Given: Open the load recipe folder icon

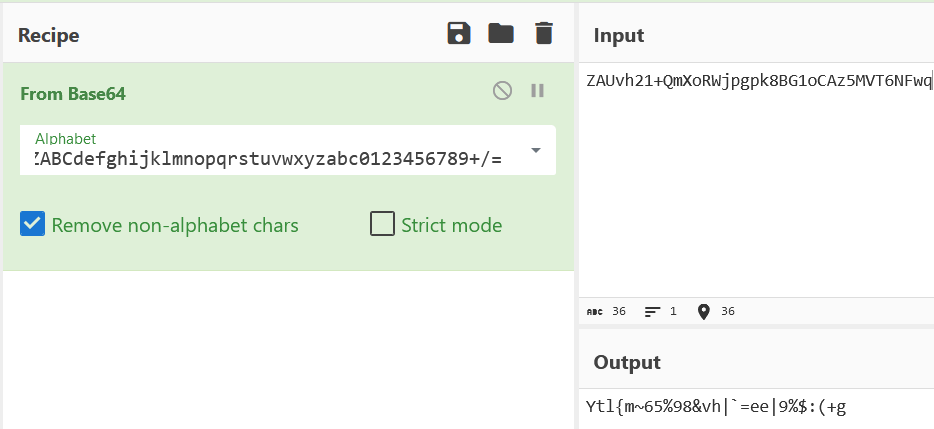Looking at the screenshot, I should 501,33.
